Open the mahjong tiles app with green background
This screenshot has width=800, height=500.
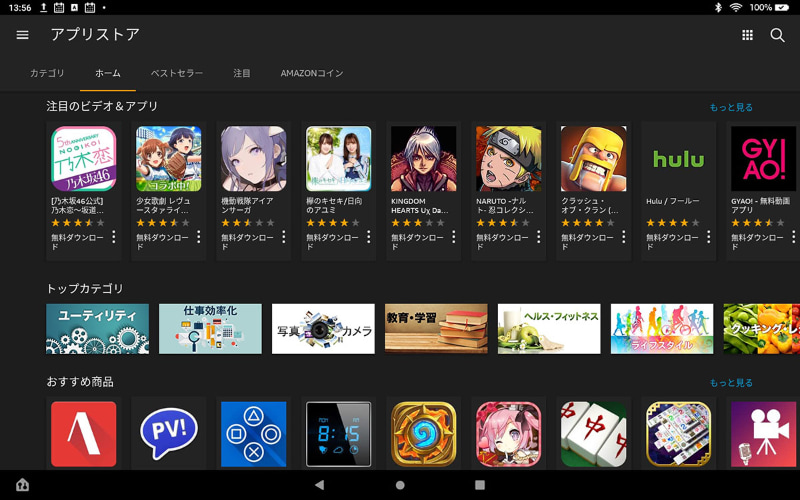pyautogui.click(x=594, y=434)
